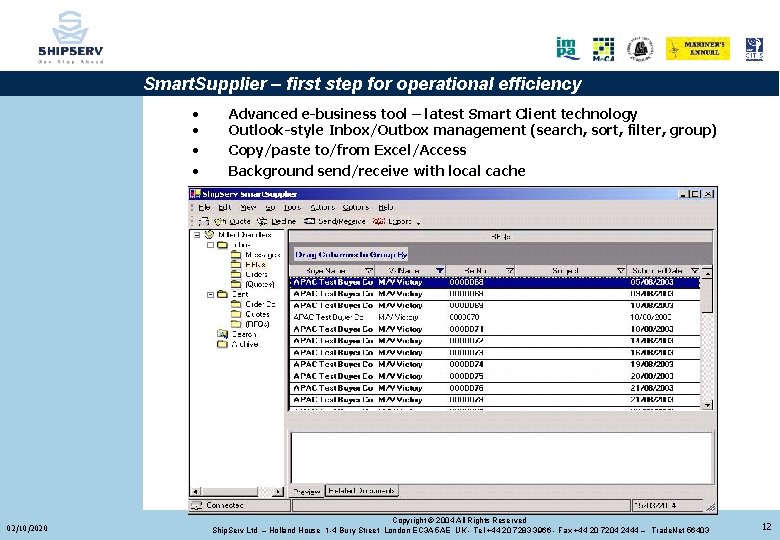The width and height of the screenshot is (780, 540).
Task: Click the root mailbox icon in the tree
Action: [x=209, y=234]
